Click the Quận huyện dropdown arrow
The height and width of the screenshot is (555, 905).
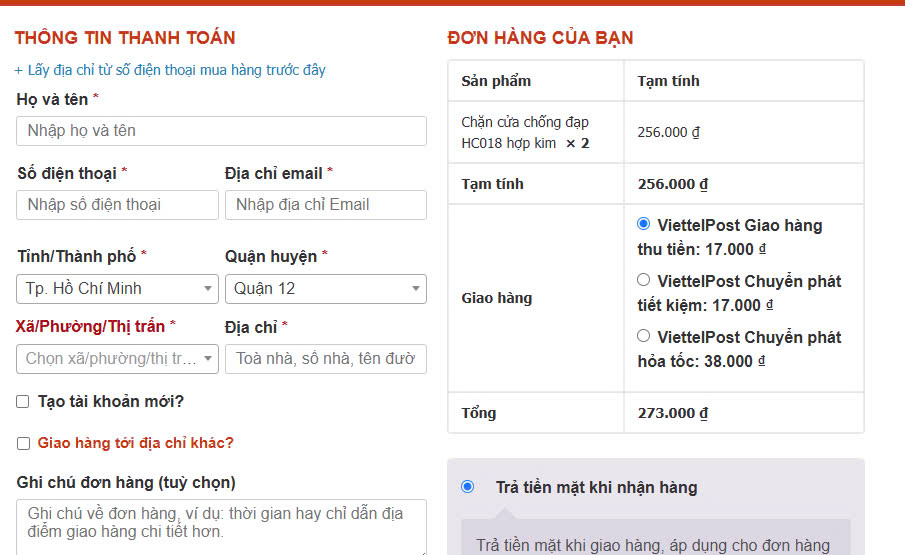click(416, 289)
